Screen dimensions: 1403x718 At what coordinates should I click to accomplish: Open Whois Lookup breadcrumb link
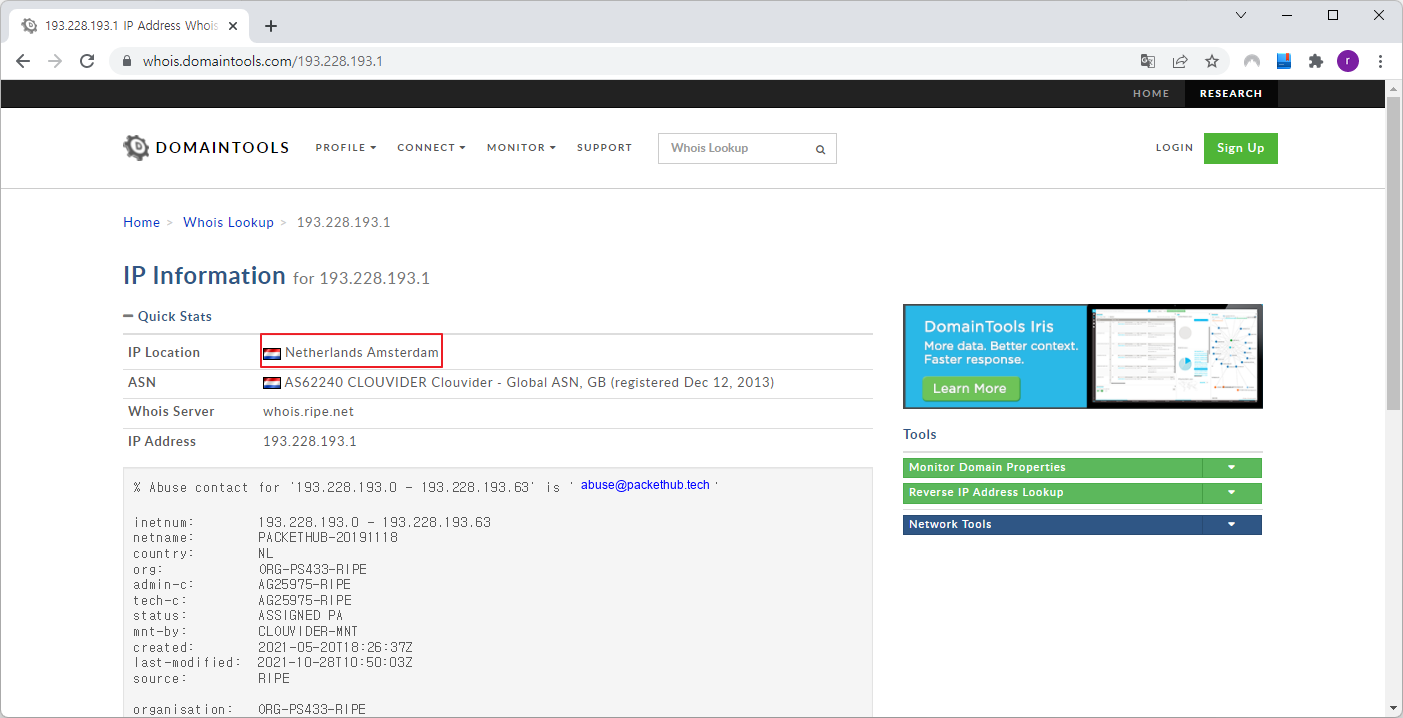coord(228,222)
